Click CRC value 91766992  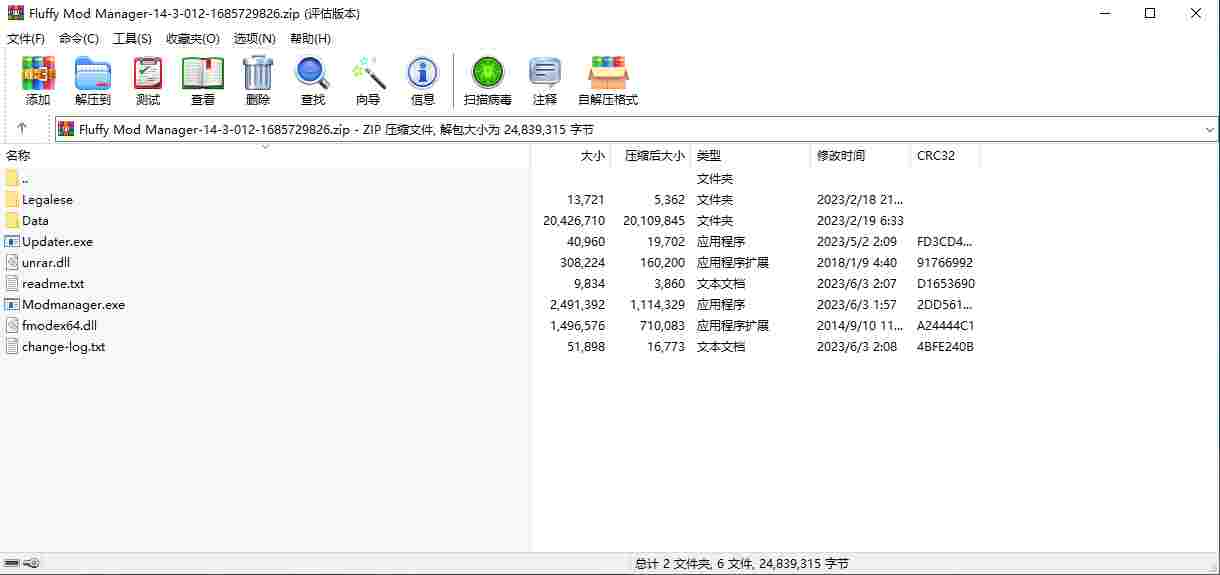tap(945, 263)
